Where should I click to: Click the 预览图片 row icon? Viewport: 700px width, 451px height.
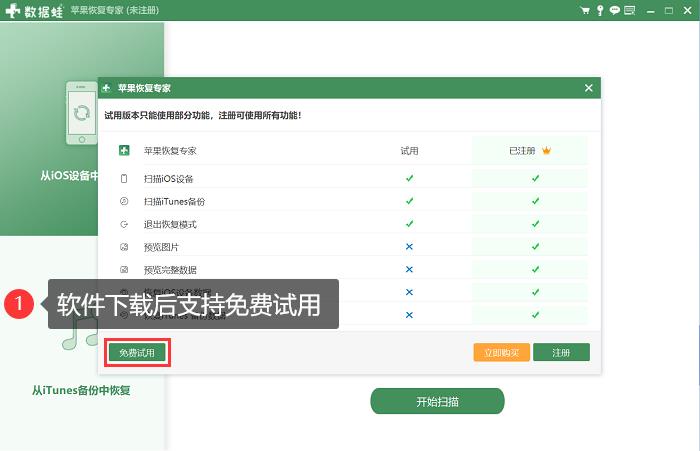[x=124, y=247]
